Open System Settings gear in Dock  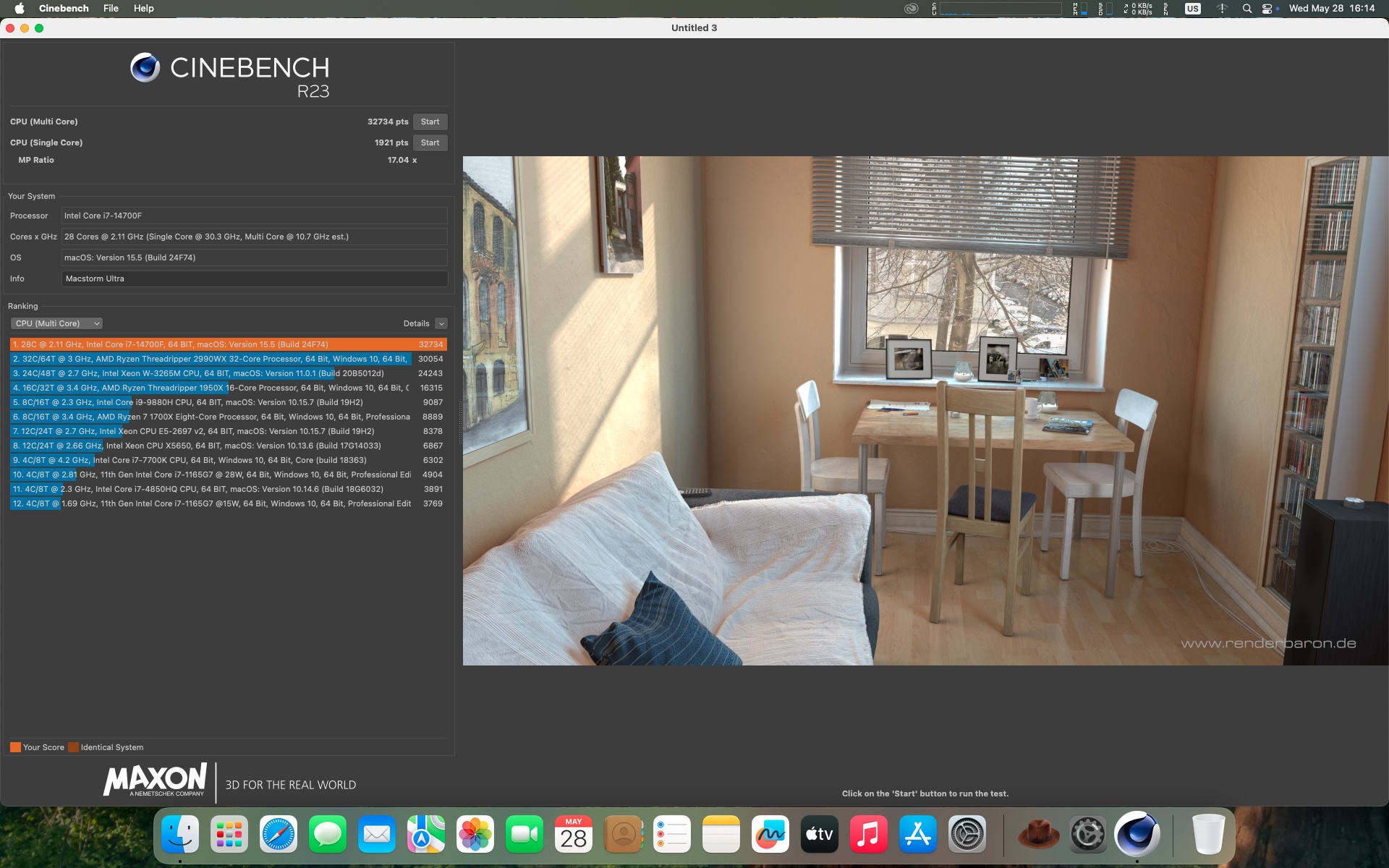(967, 835)
